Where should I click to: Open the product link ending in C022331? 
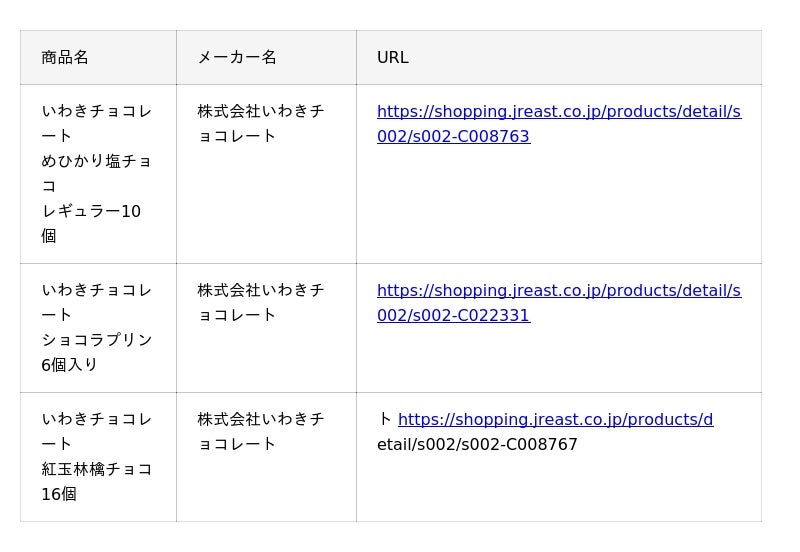point(558,291)
